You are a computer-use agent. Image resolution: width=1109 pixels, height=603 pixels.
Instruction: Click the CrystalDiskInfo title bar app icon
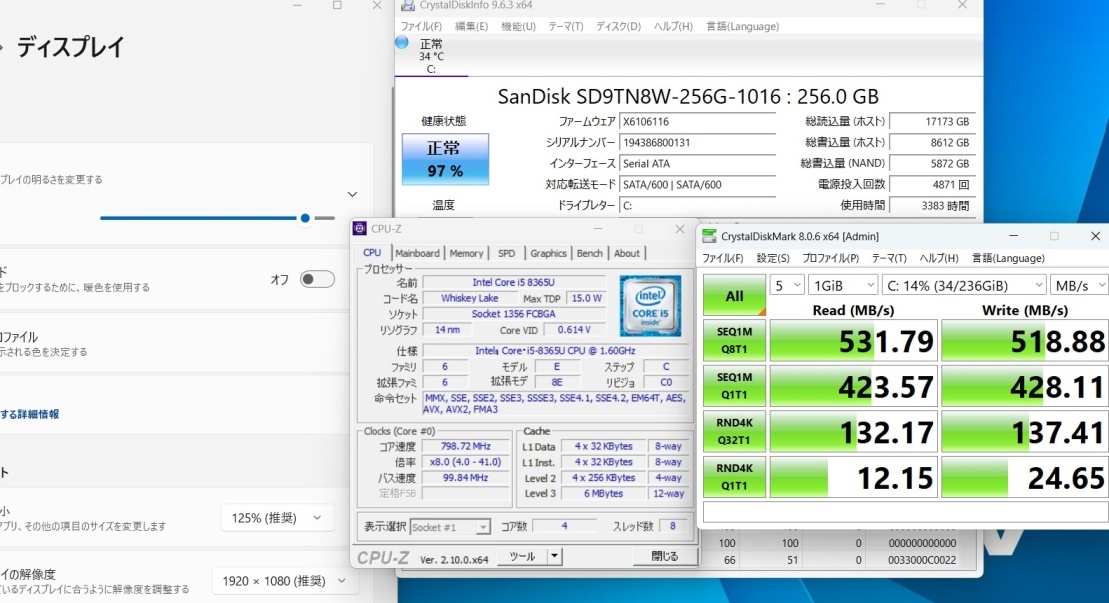(x=407, y=5)
